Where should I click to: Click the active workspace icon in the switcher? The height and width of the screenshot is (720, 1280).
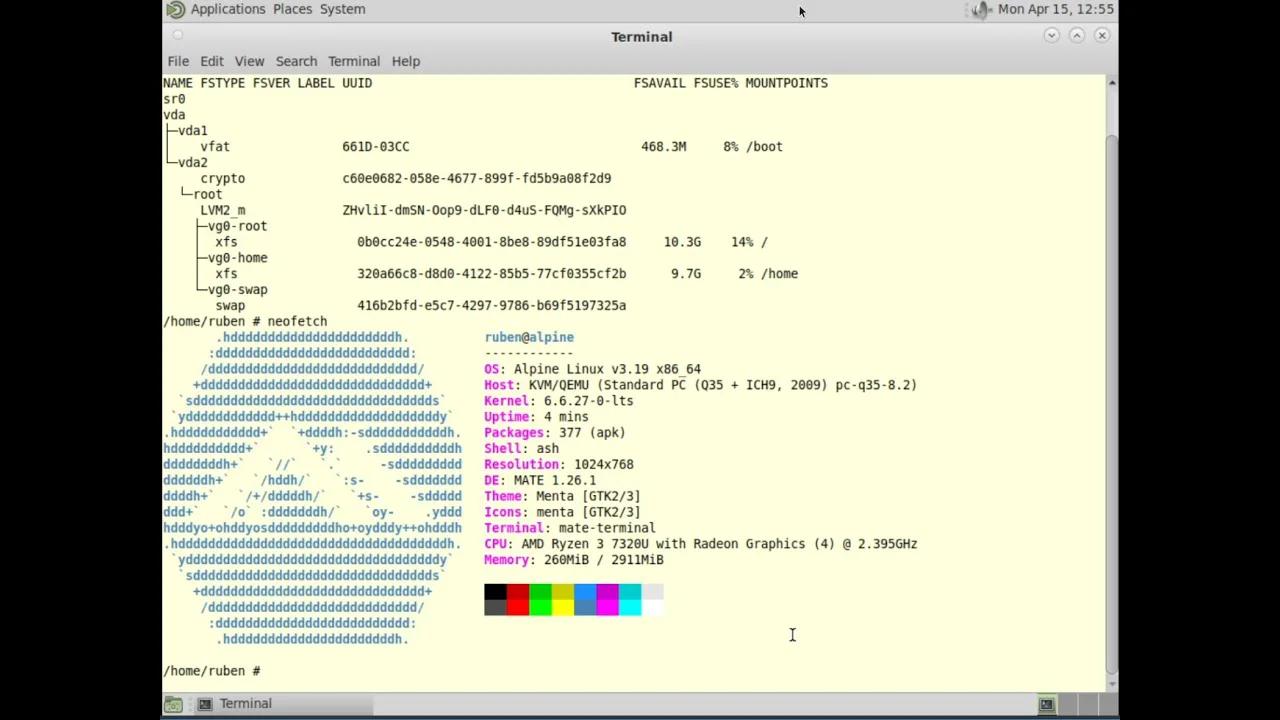(x=1046, y=703)
